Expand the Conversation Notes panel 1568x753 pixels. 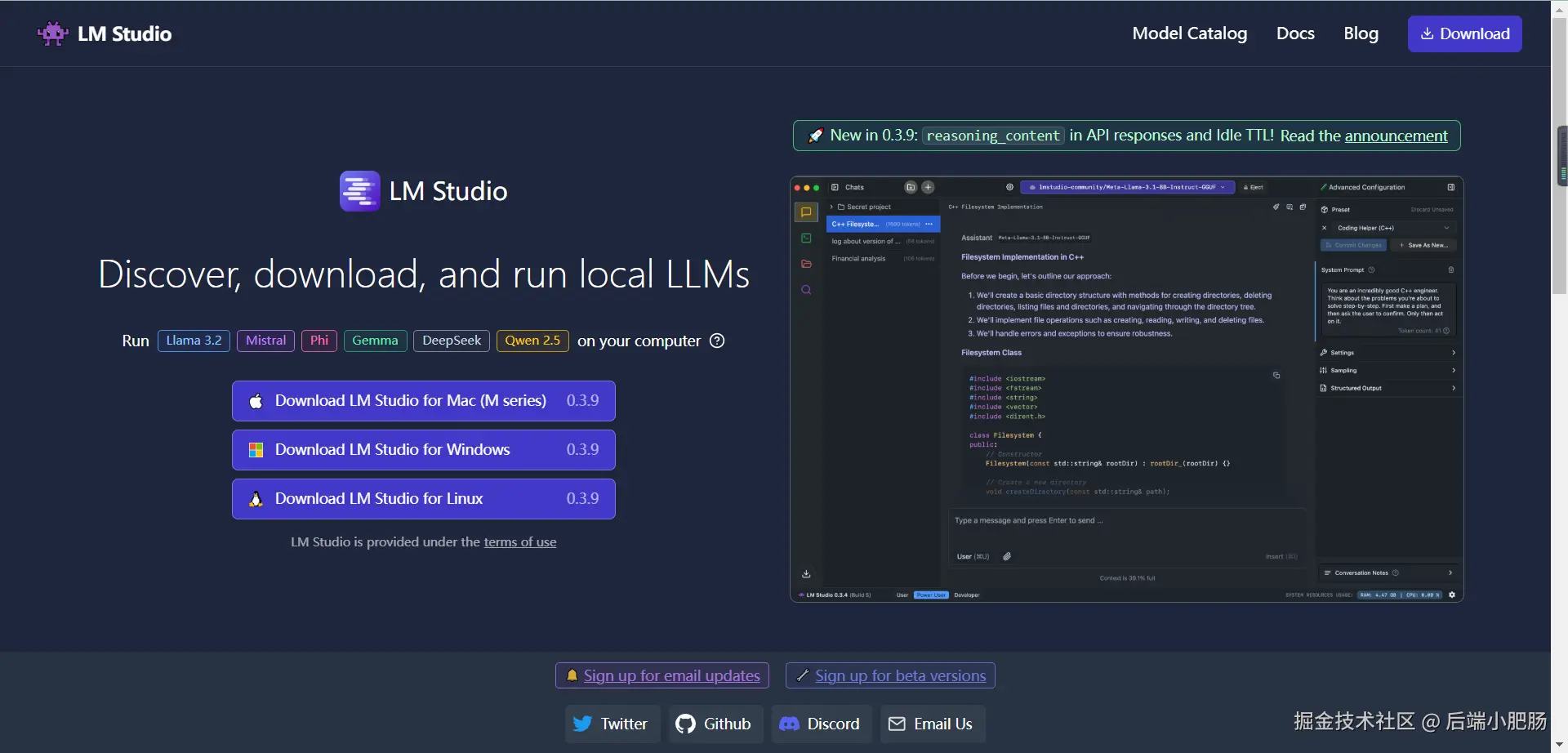point(1388,573)
